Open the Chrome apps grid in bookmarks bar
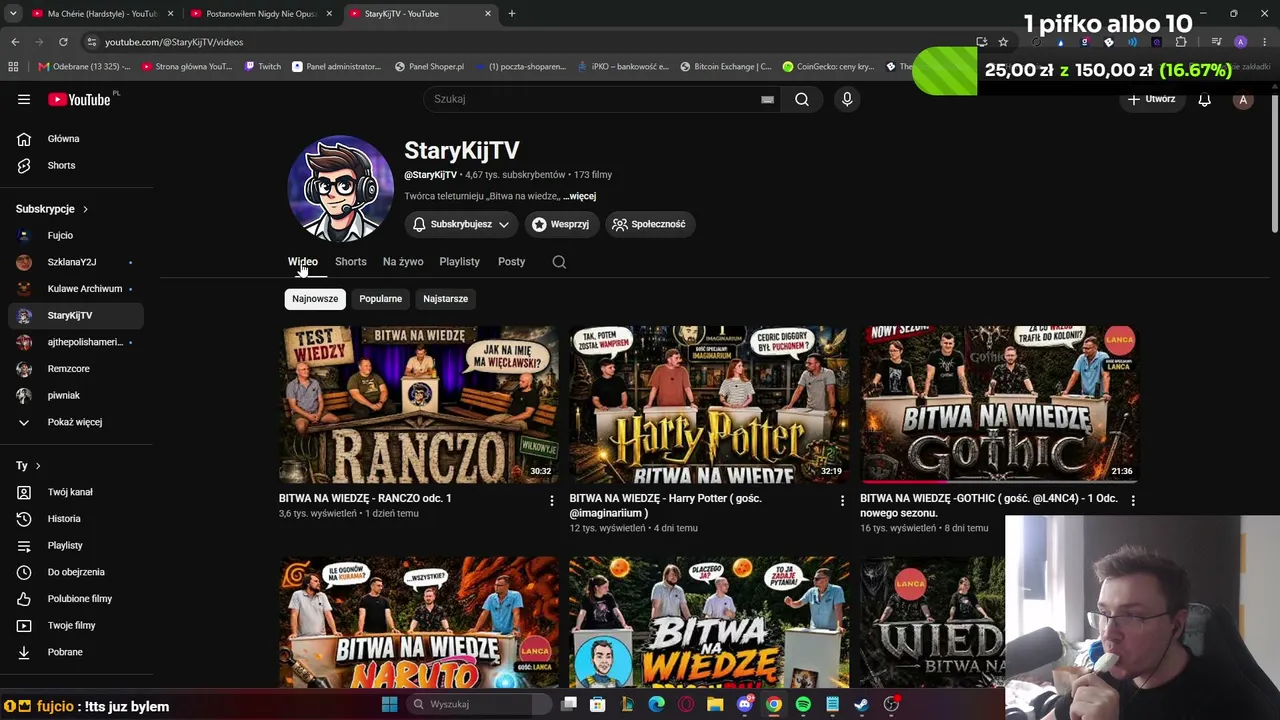 pyautogui.click(x=13, y=67)
